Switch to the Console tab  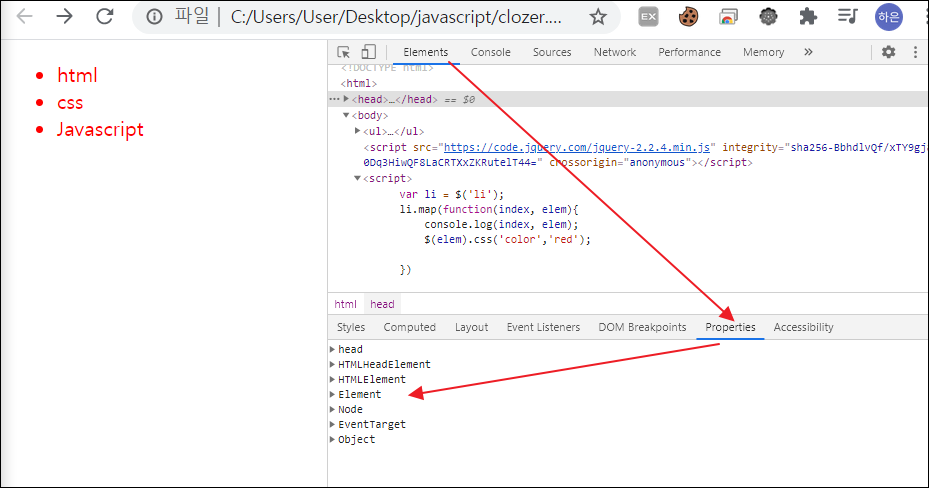click(491, 52)
